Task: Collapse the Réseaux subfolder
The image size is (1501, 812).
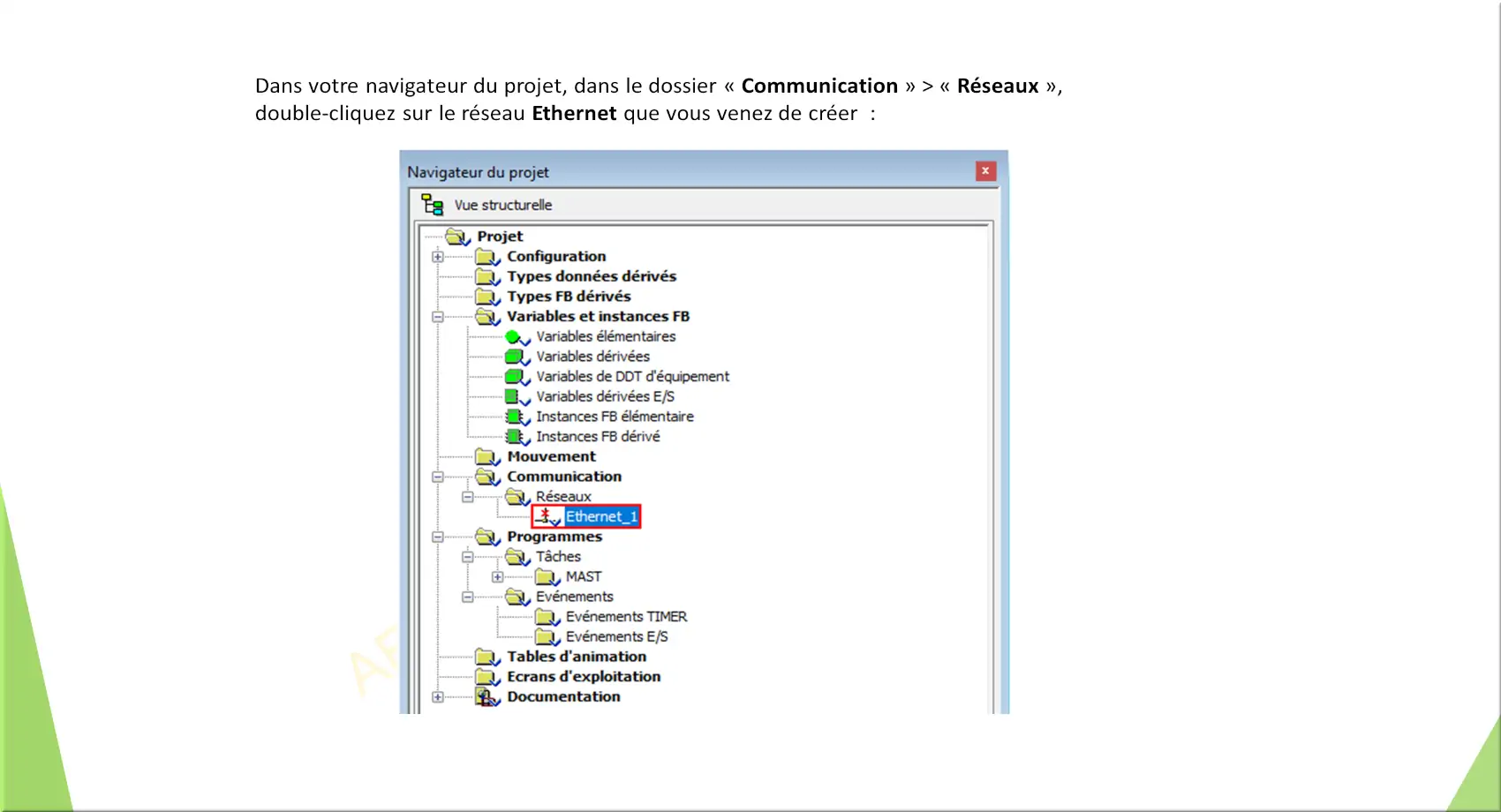Action: tap(468, 497)
